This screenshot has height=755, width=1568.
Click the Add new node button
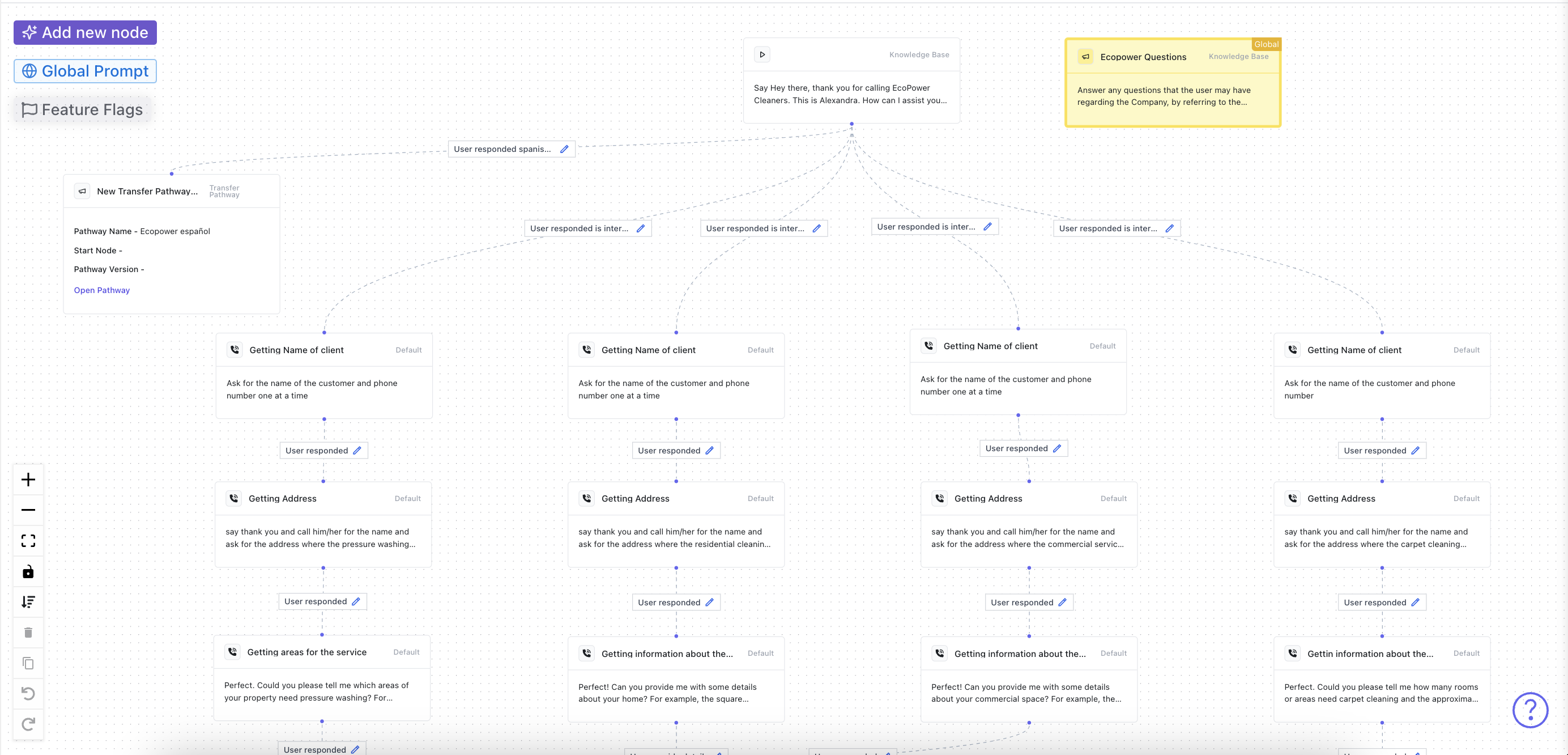pyautogui.click(x=84, y=32)
